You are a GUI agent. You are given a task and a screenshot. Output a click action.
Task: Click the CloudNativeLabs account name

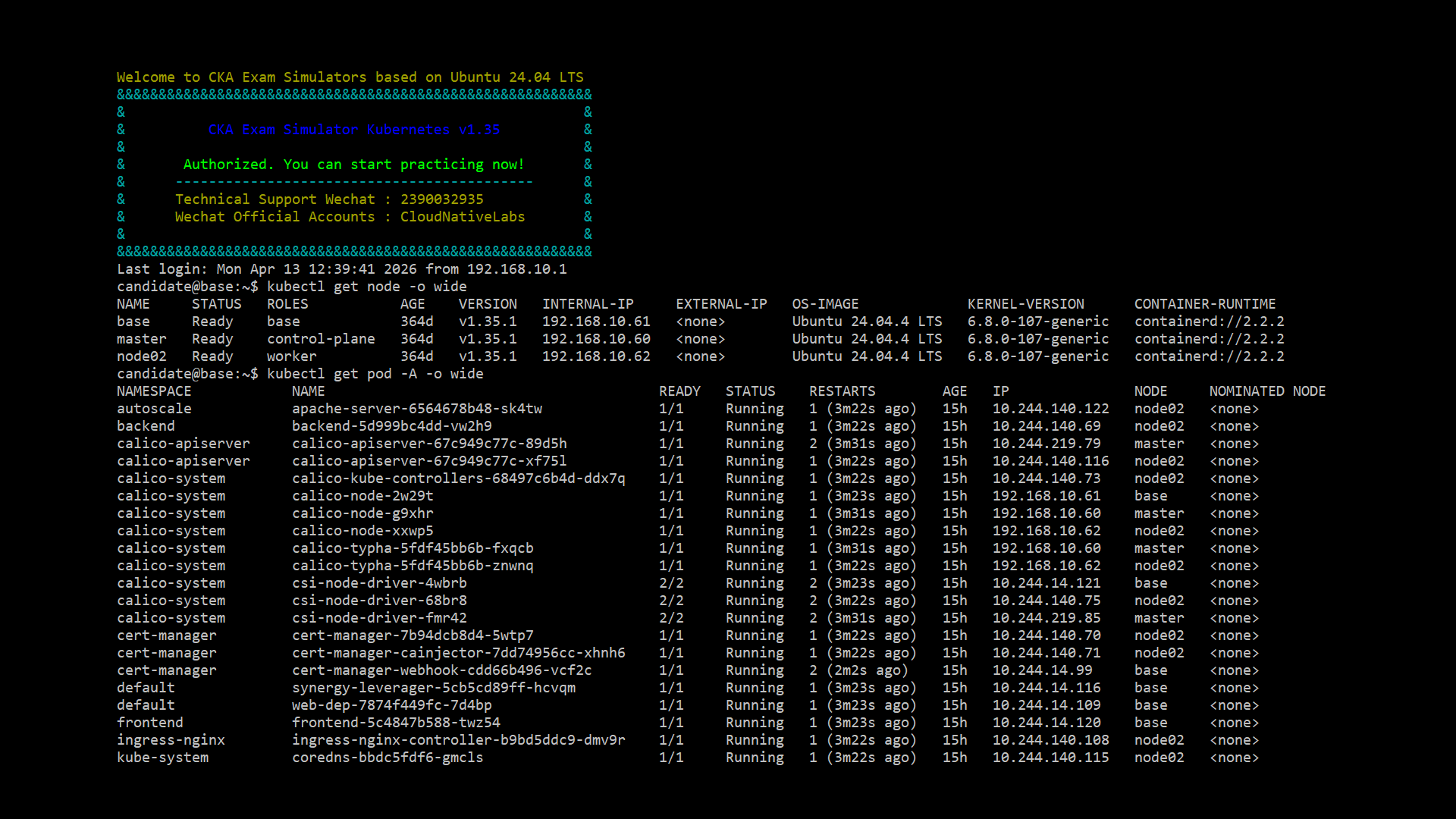pos(462,217)
